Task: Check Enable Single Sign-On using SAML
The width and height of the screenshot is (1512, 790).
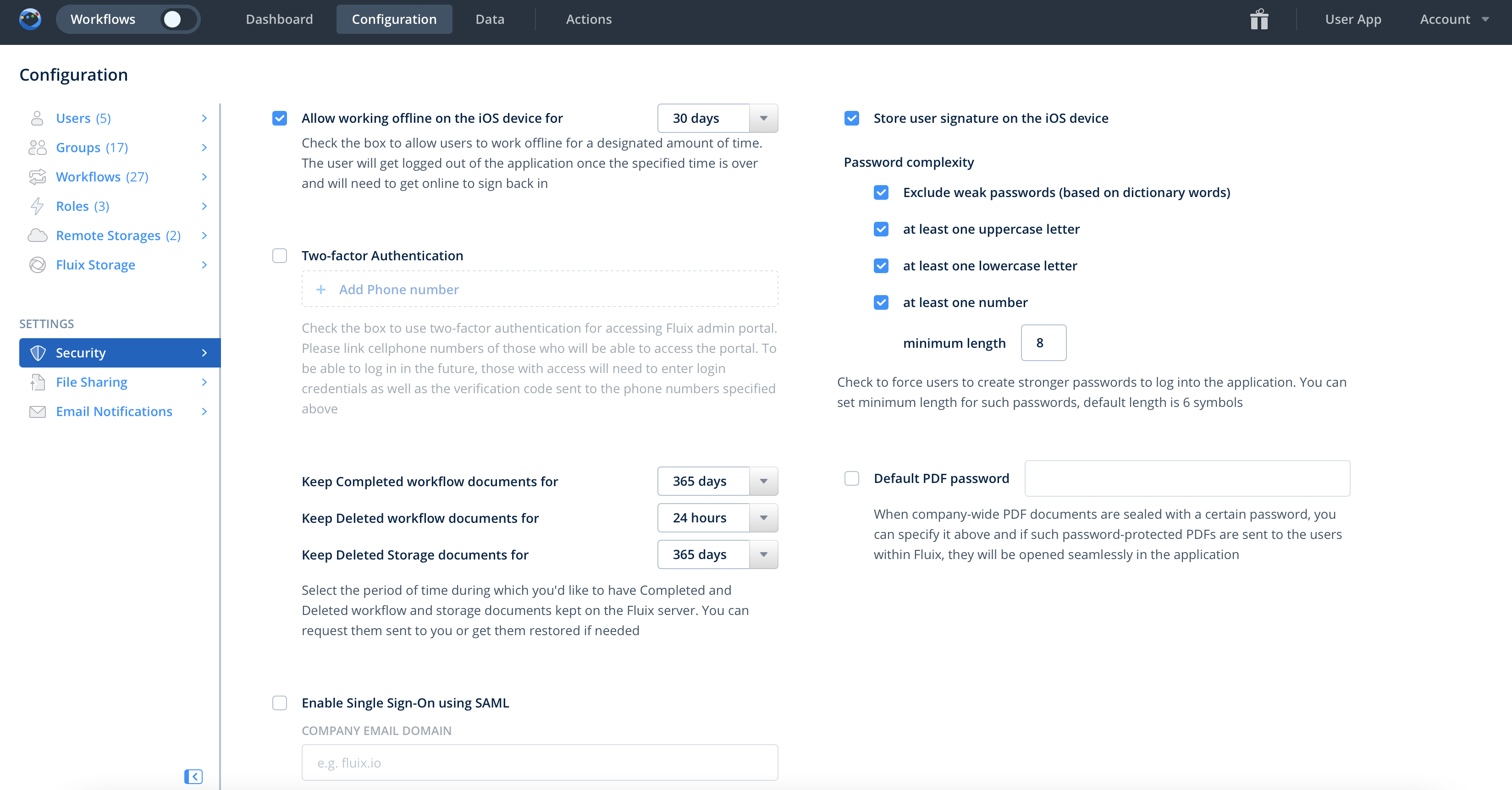Action: (x=279, y=702)
